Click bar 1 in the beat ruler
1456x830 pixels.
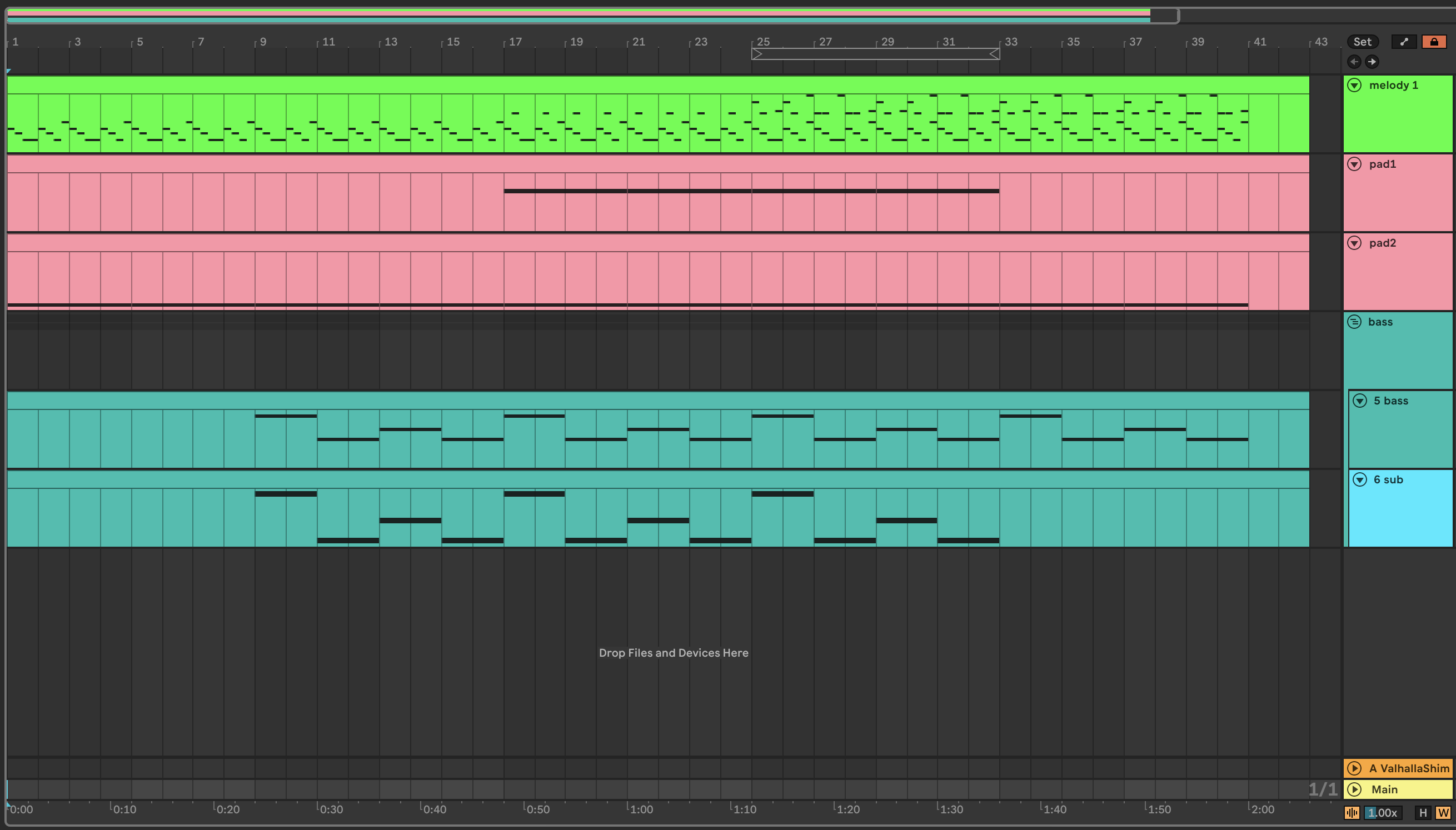pos(16,42)
